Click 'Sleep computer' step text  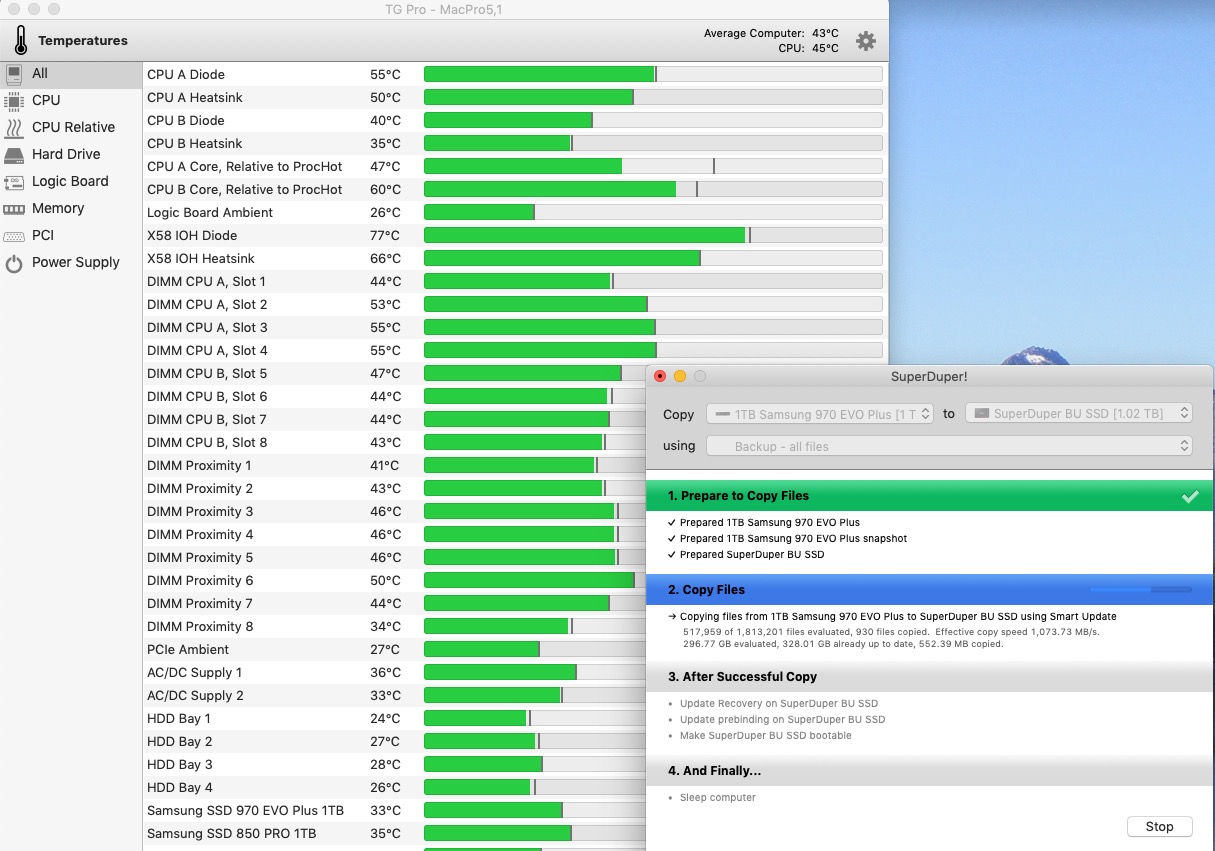[718, 798]
